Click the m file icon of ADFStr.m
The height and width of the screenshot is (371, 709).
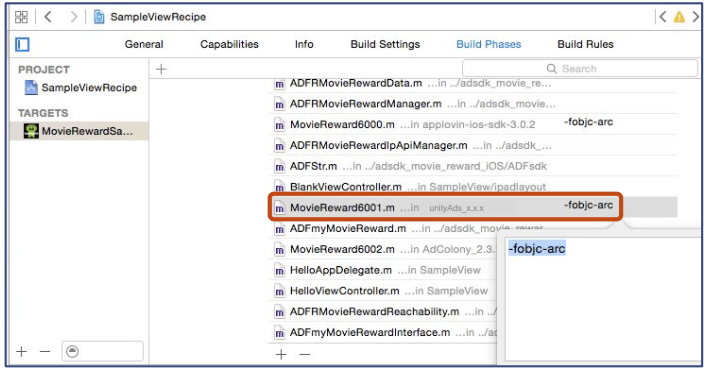280,166
